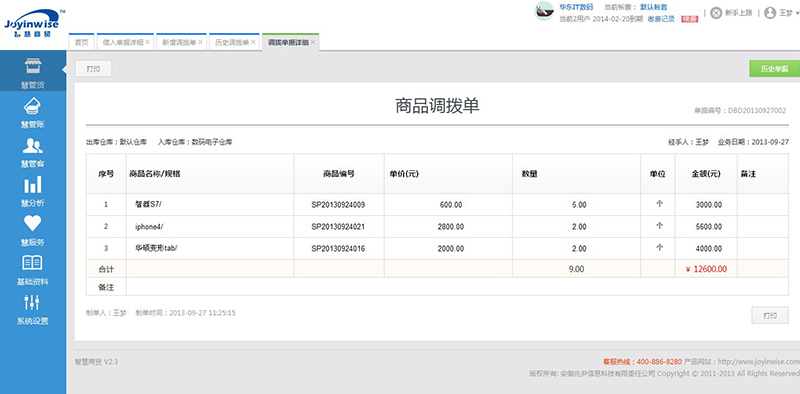Click the amount 5600.00 cell
Image resolution: width=800 pixels, height=394 pixels.
(x=706, y=227)
